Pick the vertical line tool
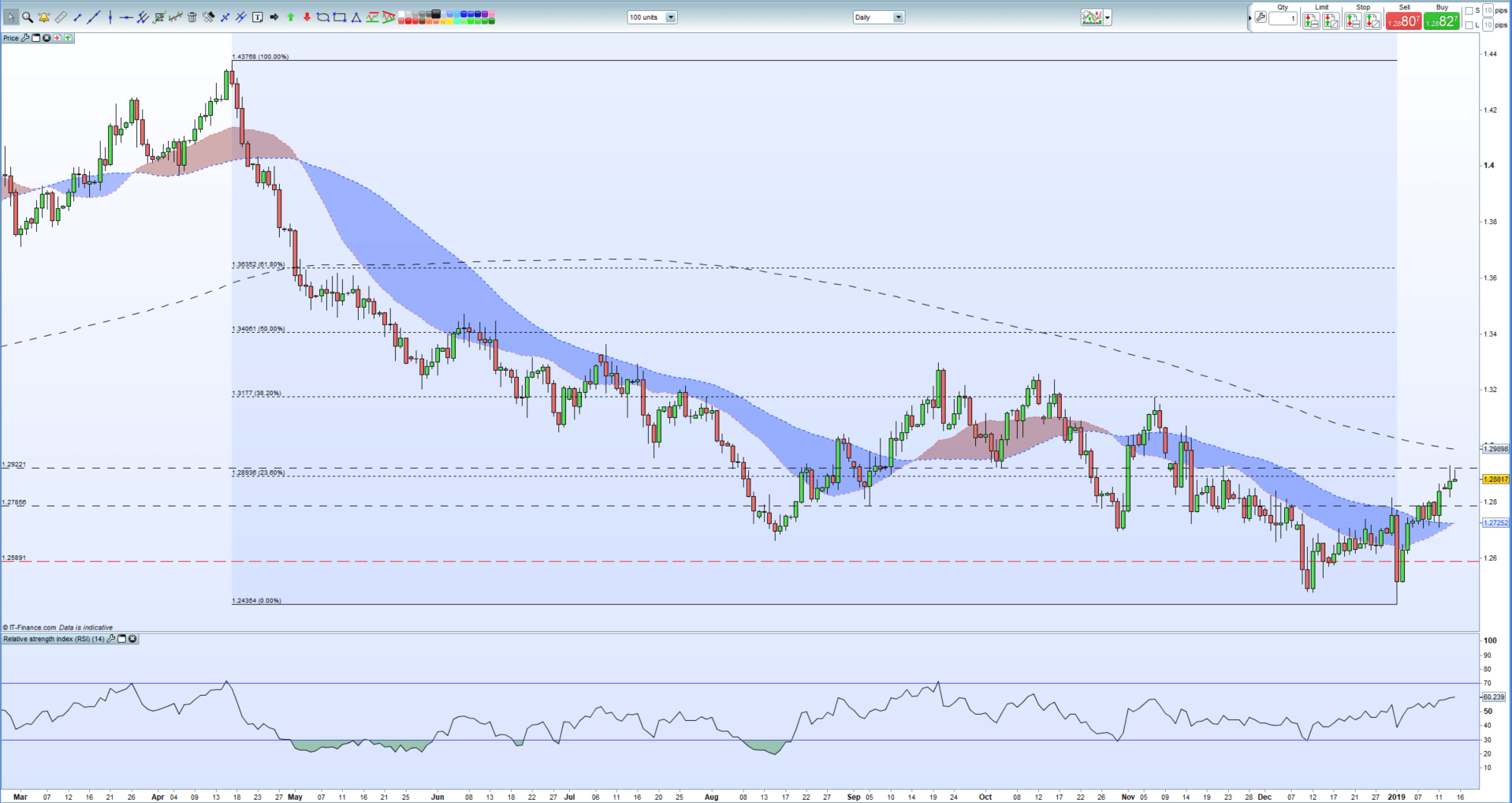Image resolution: width=1512 pixels, height=803 pixels. pos(110,17)
